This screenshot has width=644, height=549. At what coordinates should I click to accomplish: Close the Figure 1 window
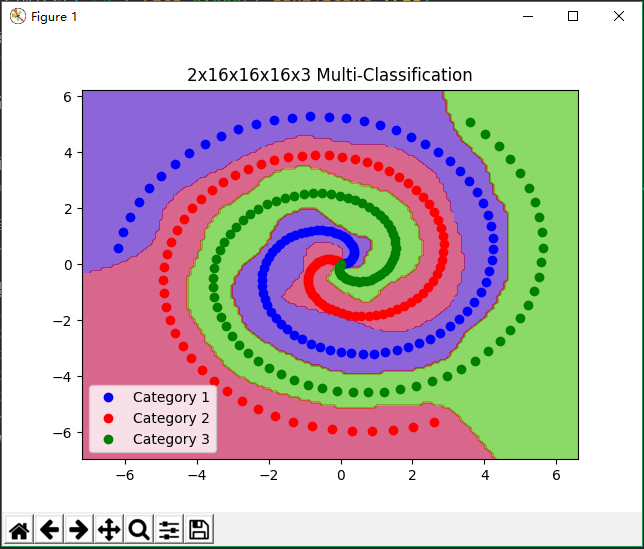tap(619, 16)
